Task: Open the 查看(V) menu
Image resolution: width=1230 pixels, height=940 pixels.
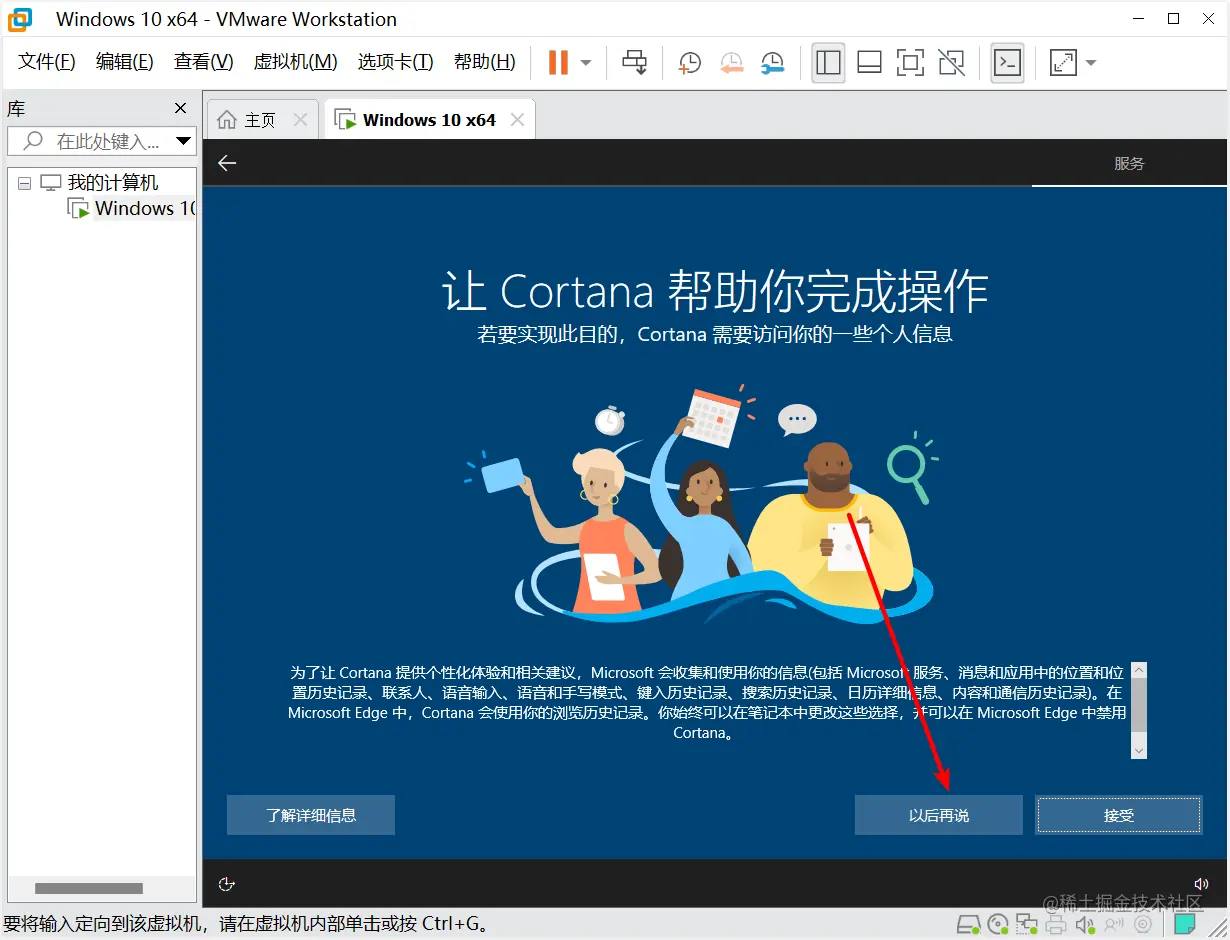Action: 203,62
